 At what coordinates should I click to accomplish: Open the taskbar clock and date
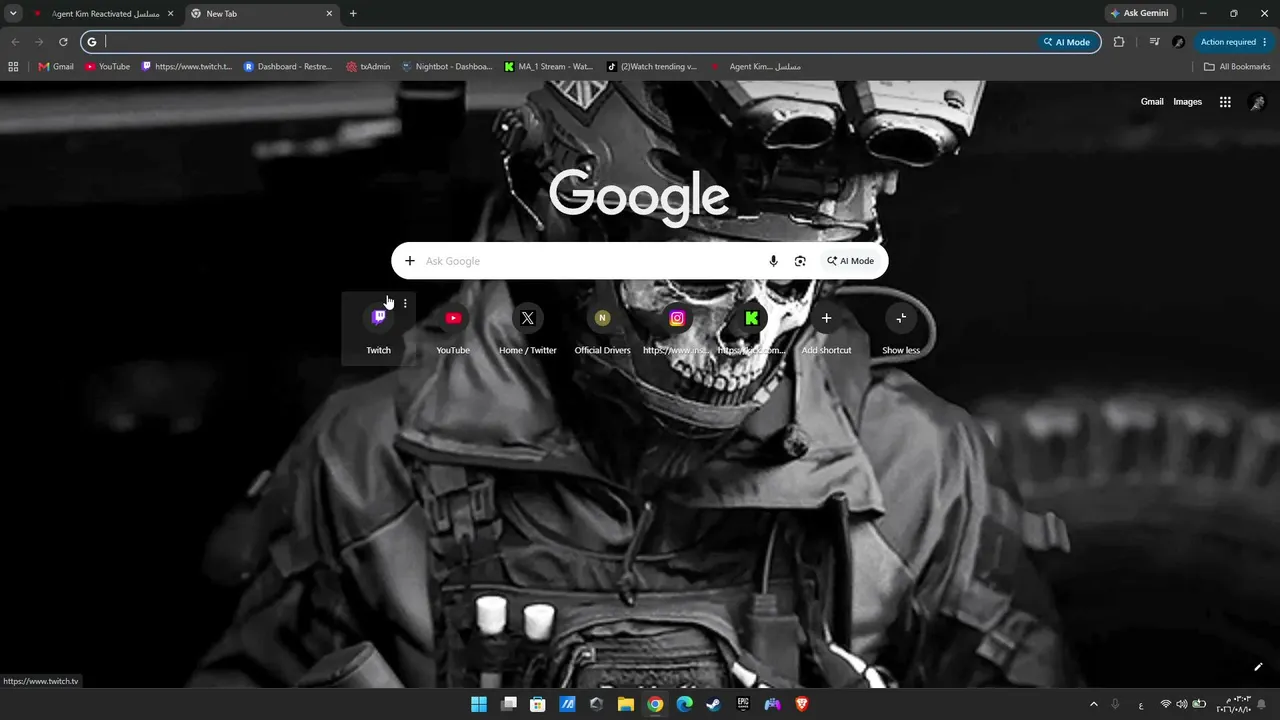1233,704
